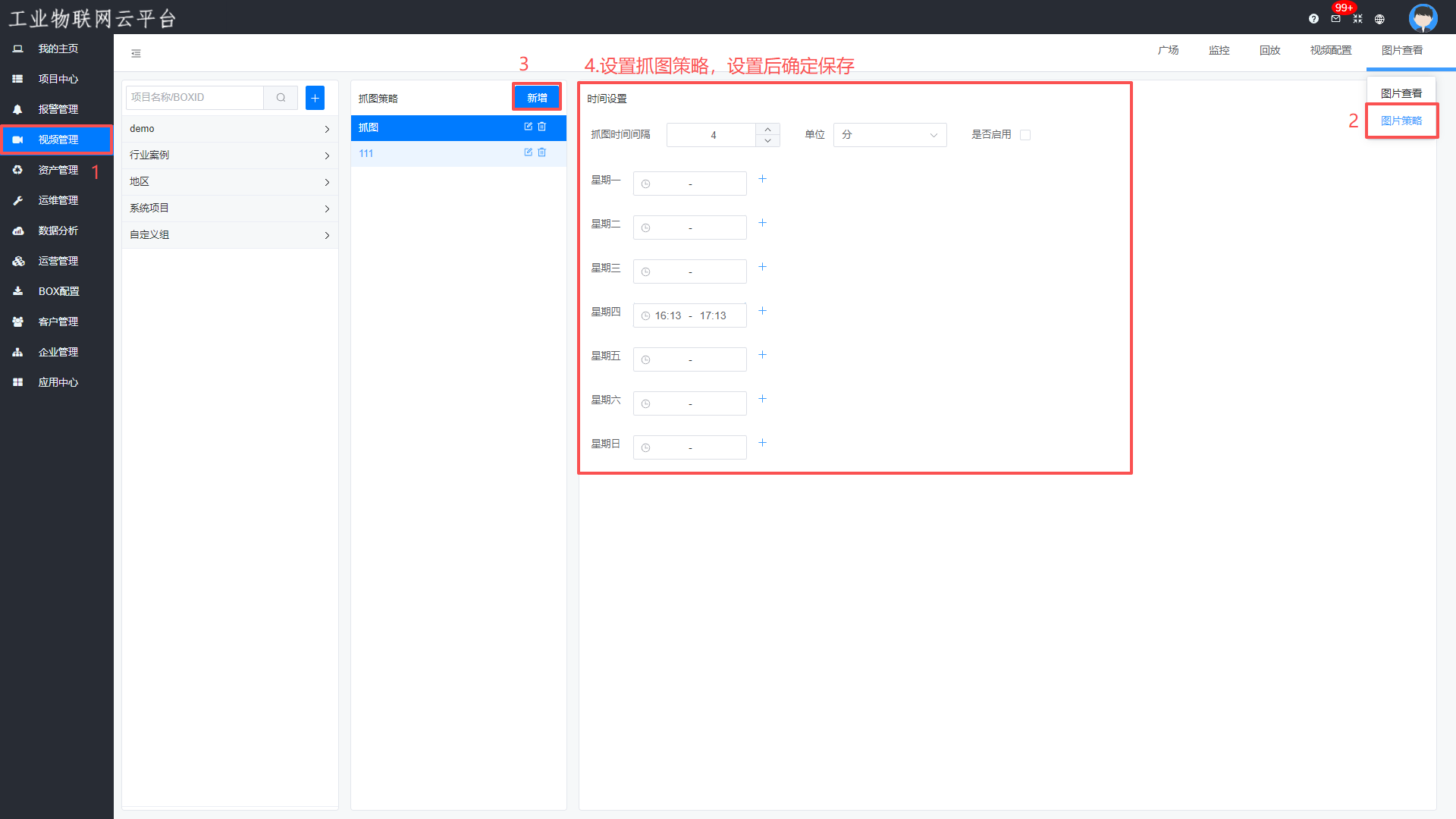Switch to the 视频配置 tab
1456x819 pixels.
point(1330,50)
